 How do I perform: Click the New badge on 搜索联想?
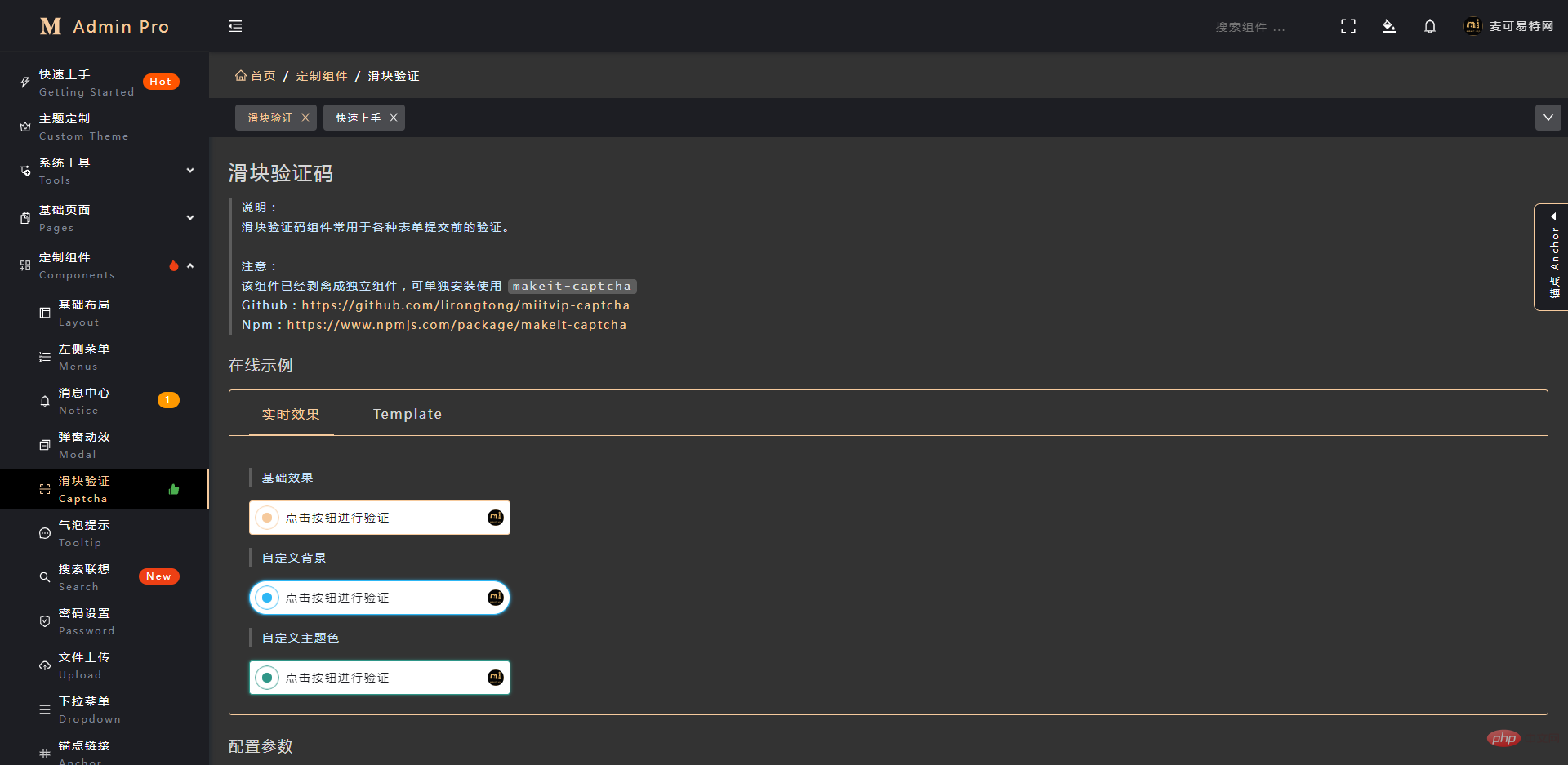(x=159, y=576)
